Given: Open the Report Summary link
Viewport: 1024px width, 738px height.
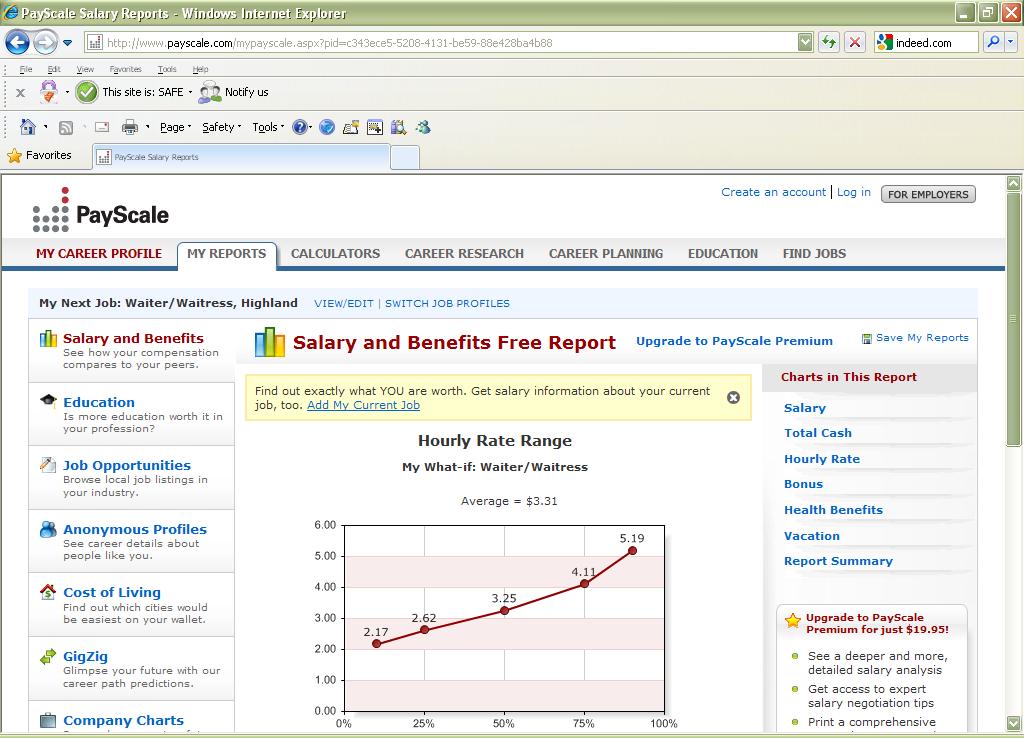Looking at the screenshot, I should click(x=838, y=561).
